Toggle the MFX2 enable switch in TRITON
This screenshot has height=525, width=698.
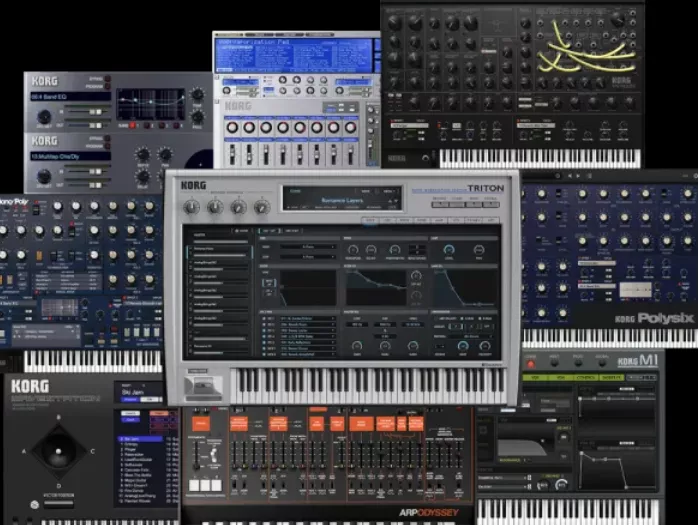click(264, 354)
